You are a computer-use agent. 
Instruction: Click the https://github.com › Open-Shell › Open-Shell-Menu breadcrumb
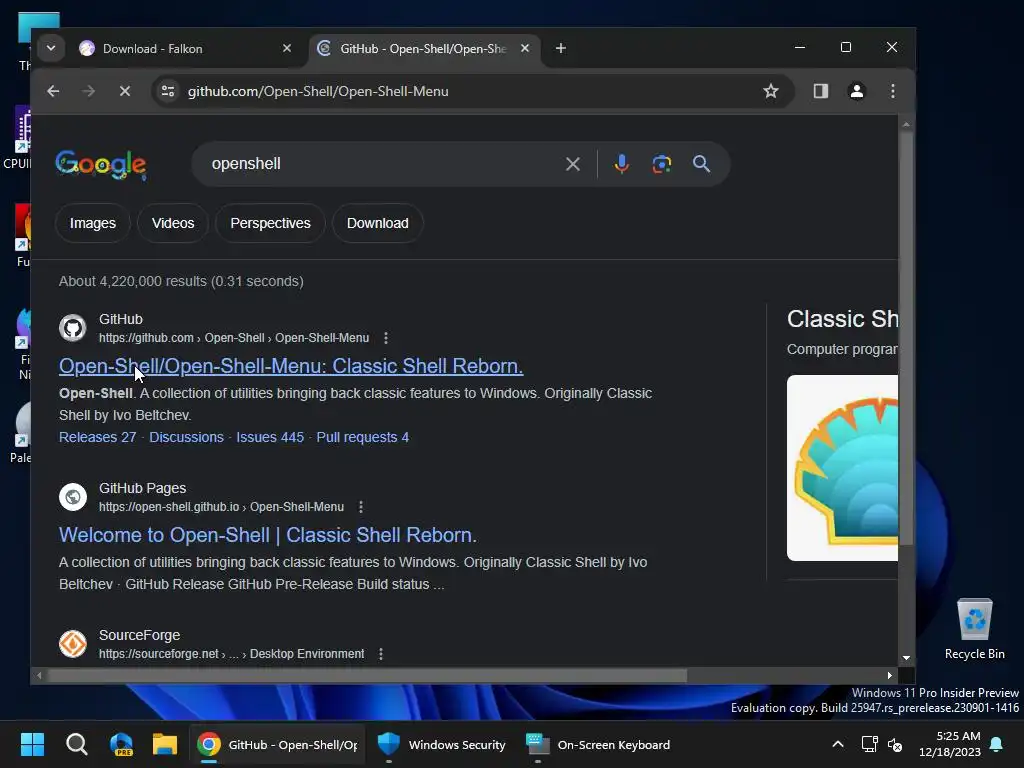[x=234, y=338]
